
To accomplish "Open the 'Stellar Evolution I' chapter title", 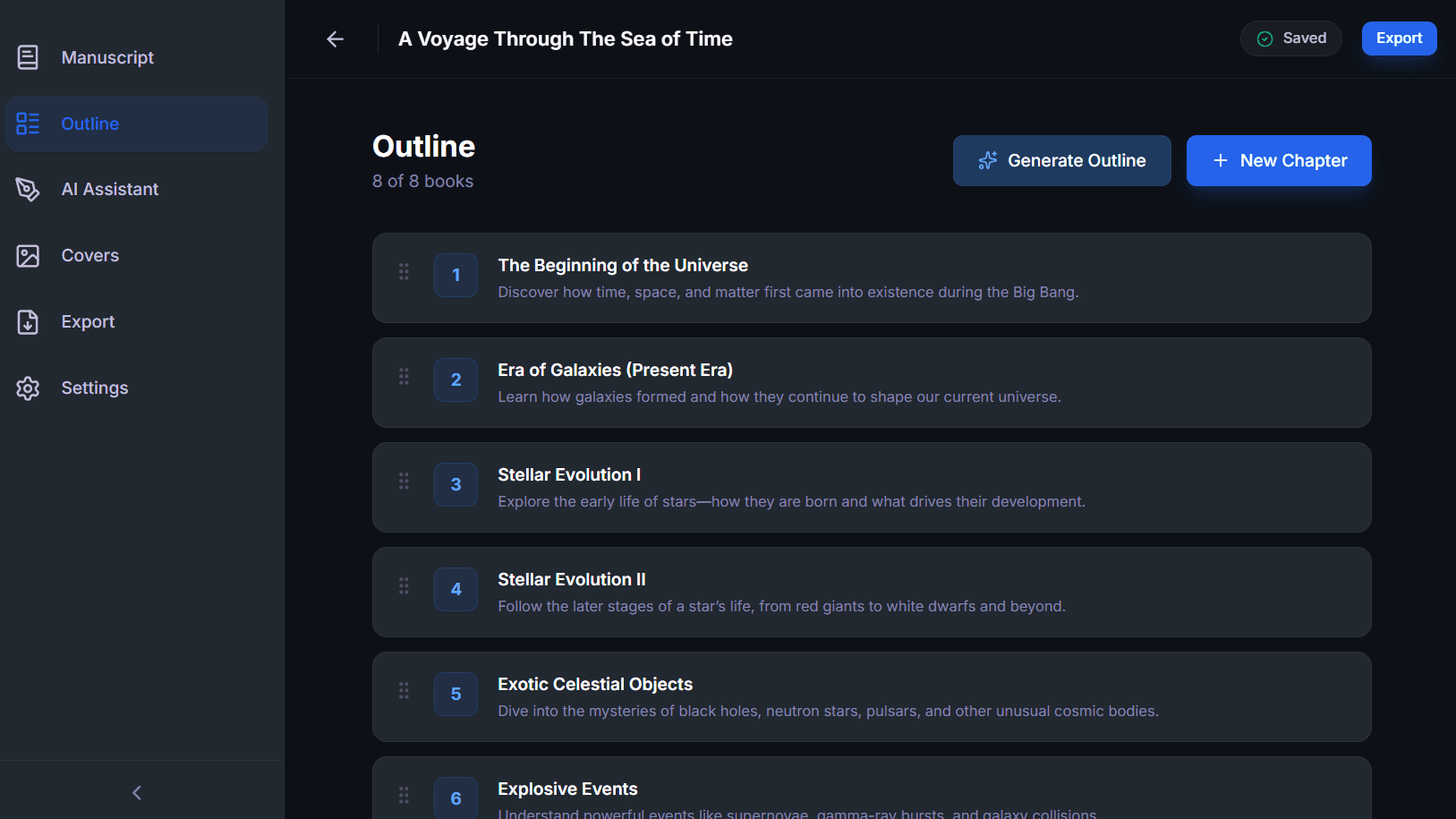I will coord(569,474).
